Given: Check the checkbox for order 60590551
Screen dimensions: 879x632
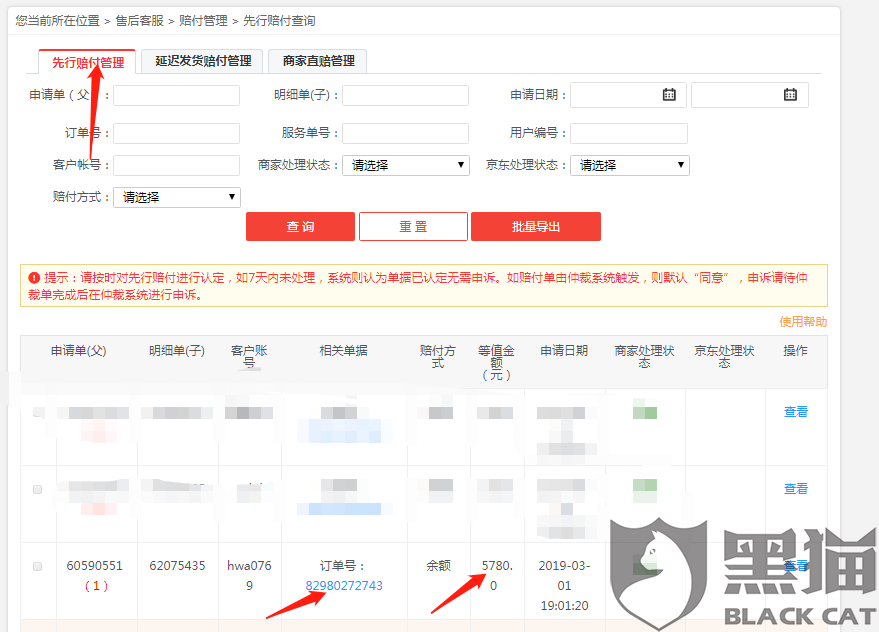Looking at the screenshot, I should (x=37, y=565).
